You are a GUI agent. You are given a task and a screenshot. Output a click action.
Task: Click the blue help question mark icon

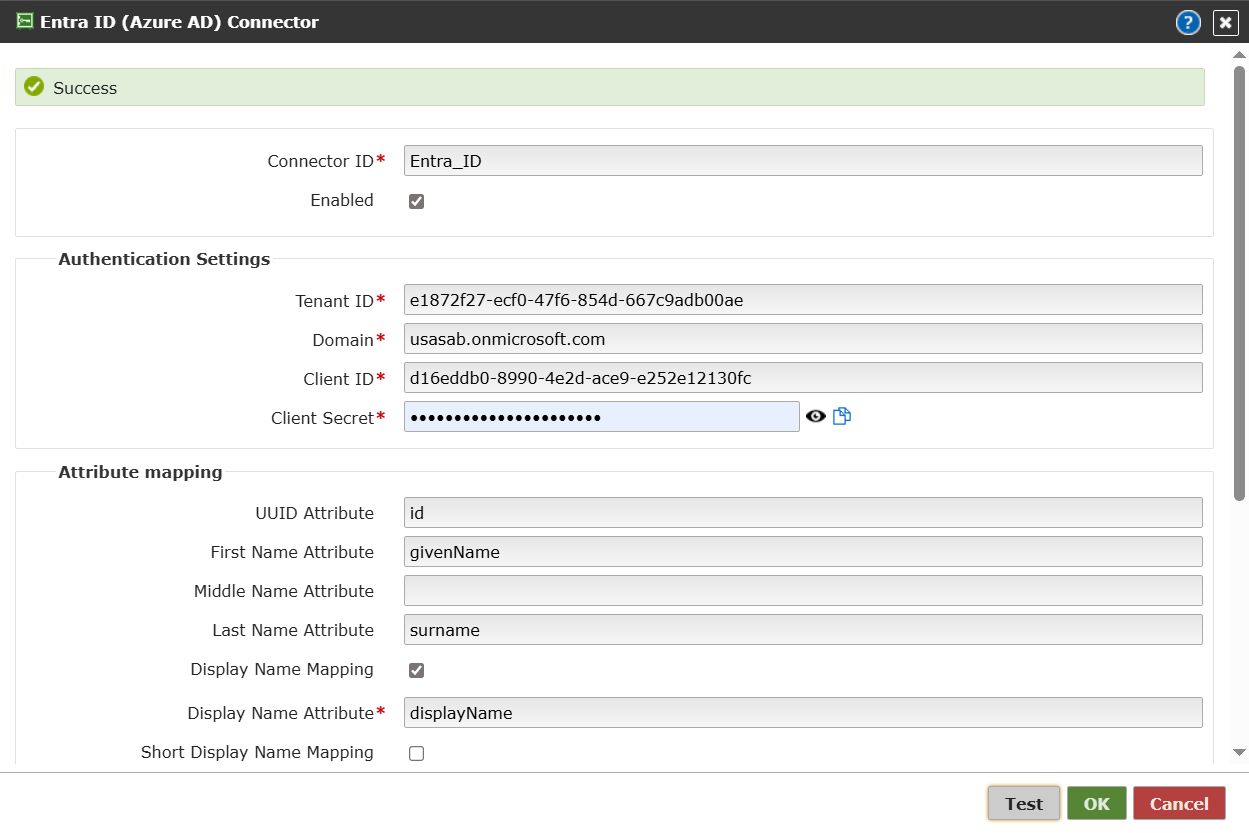tap(1188, 23)
